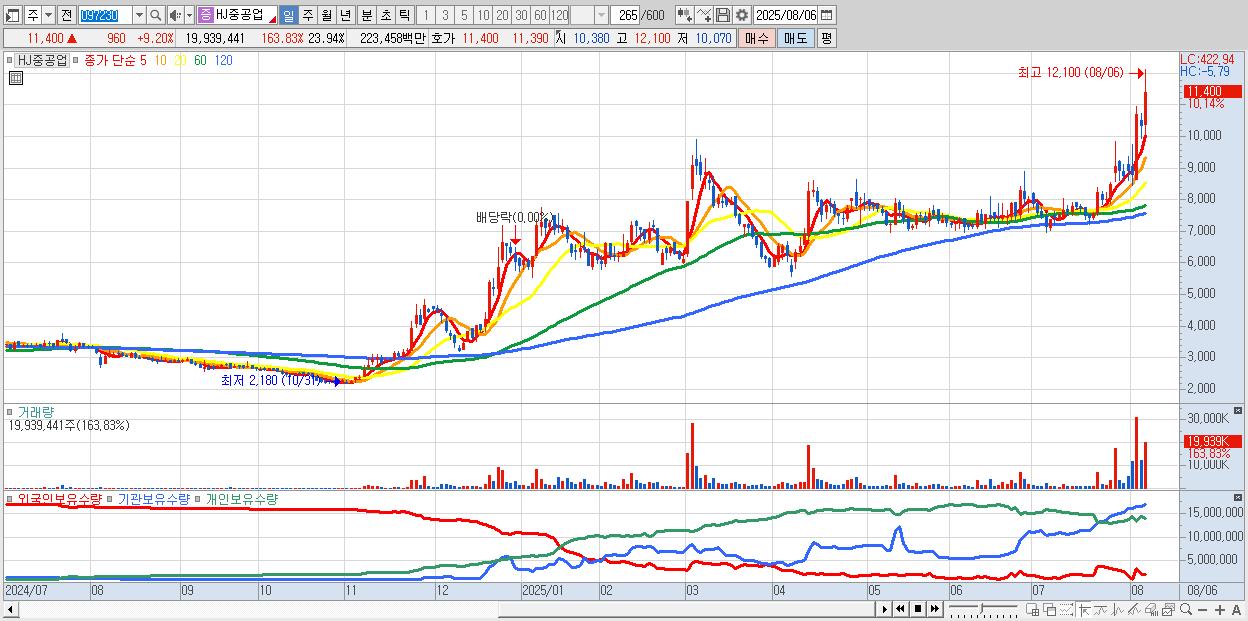Select the daily (일) chart period

click(288, 15)
